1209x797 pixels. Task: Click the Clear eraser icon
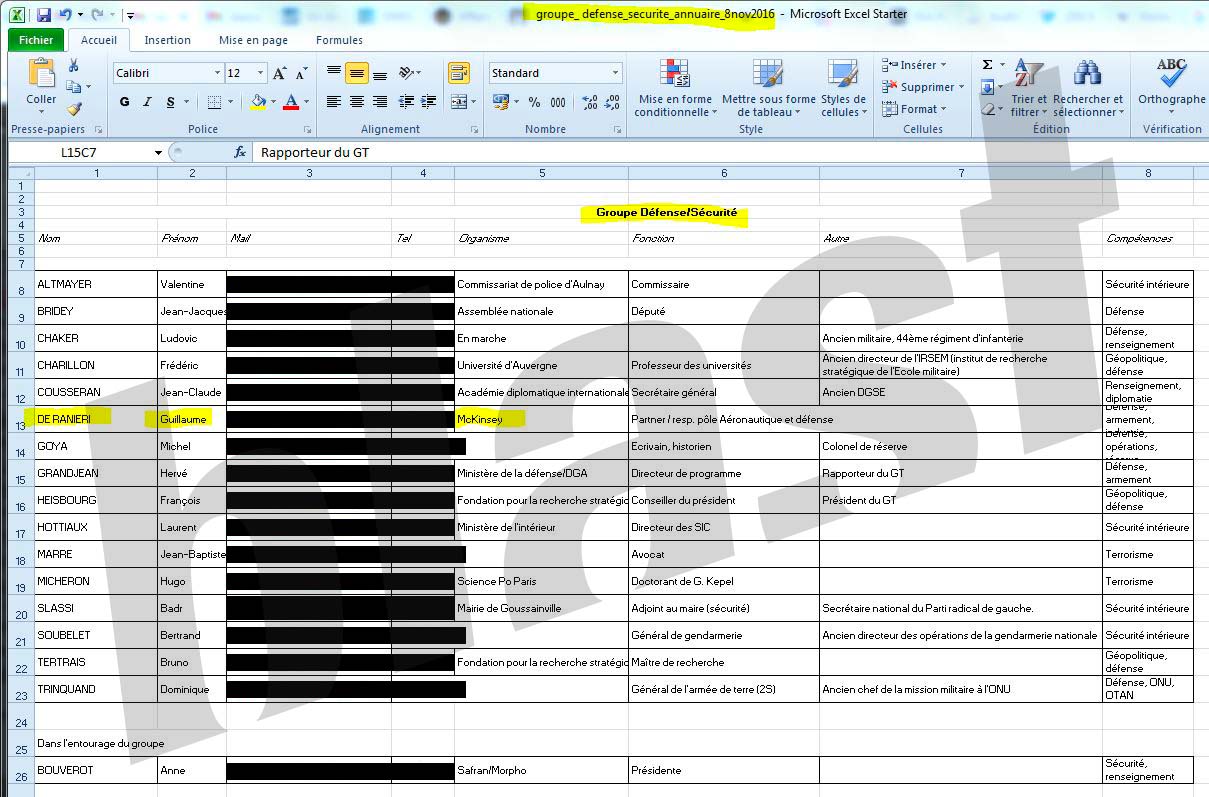point(988,109)
